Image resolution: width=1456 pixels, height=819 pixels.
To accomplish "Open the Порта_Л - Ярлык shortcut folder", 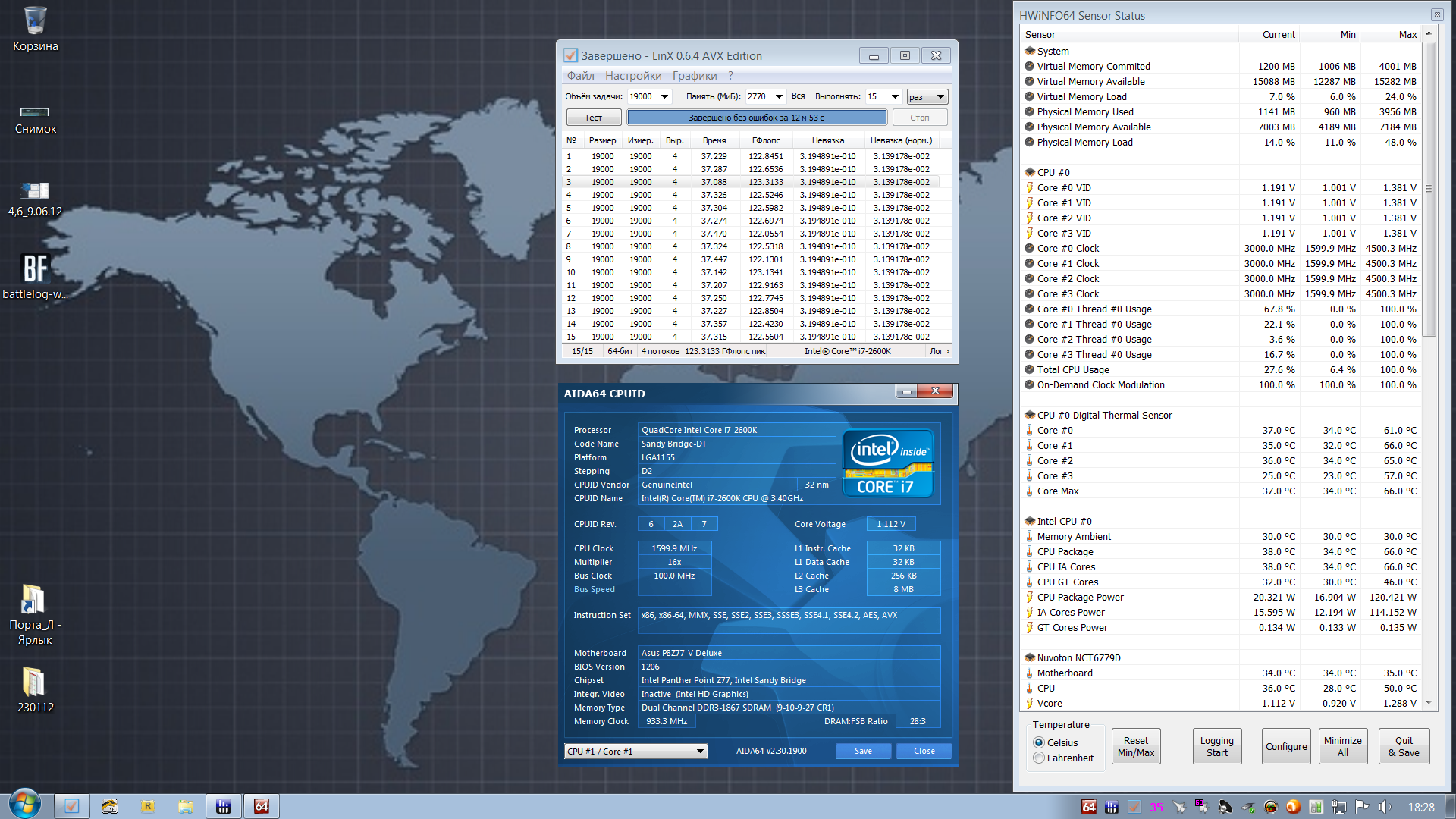I will point(35,614).
